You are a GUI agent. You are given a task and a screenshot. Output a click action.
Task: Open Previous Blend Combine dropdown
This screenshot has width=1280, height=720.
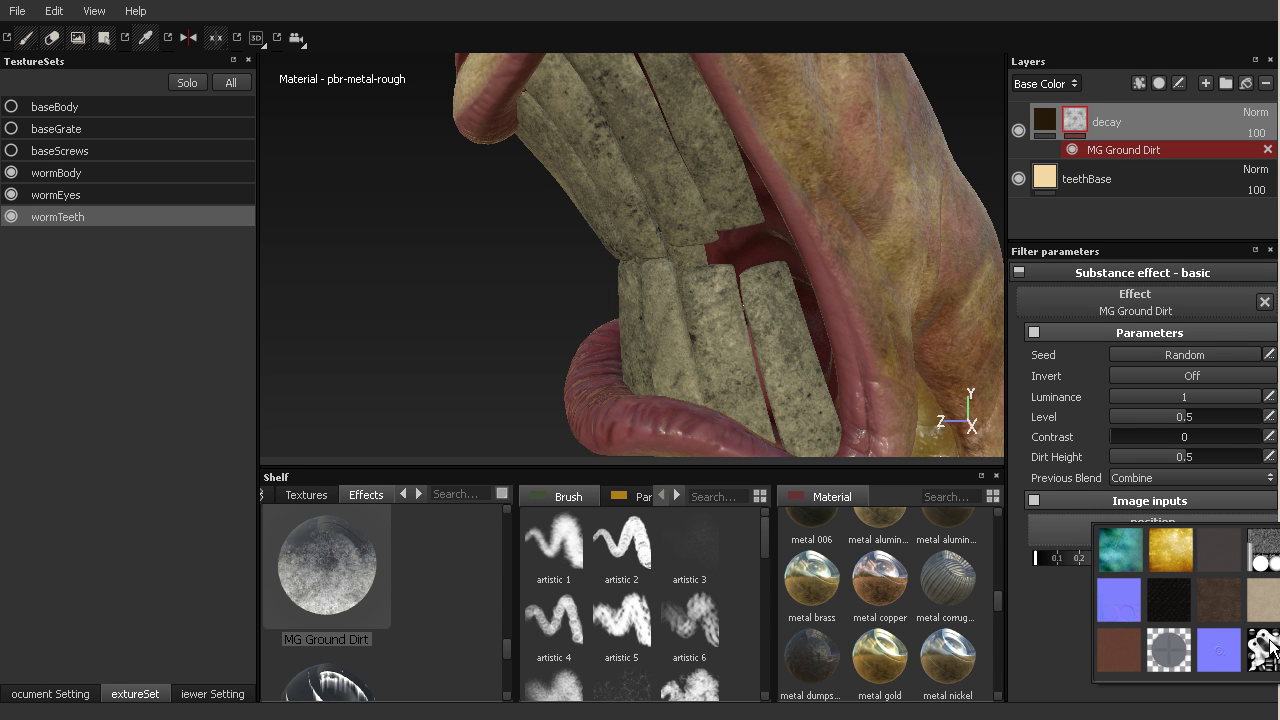point(1191,478)
